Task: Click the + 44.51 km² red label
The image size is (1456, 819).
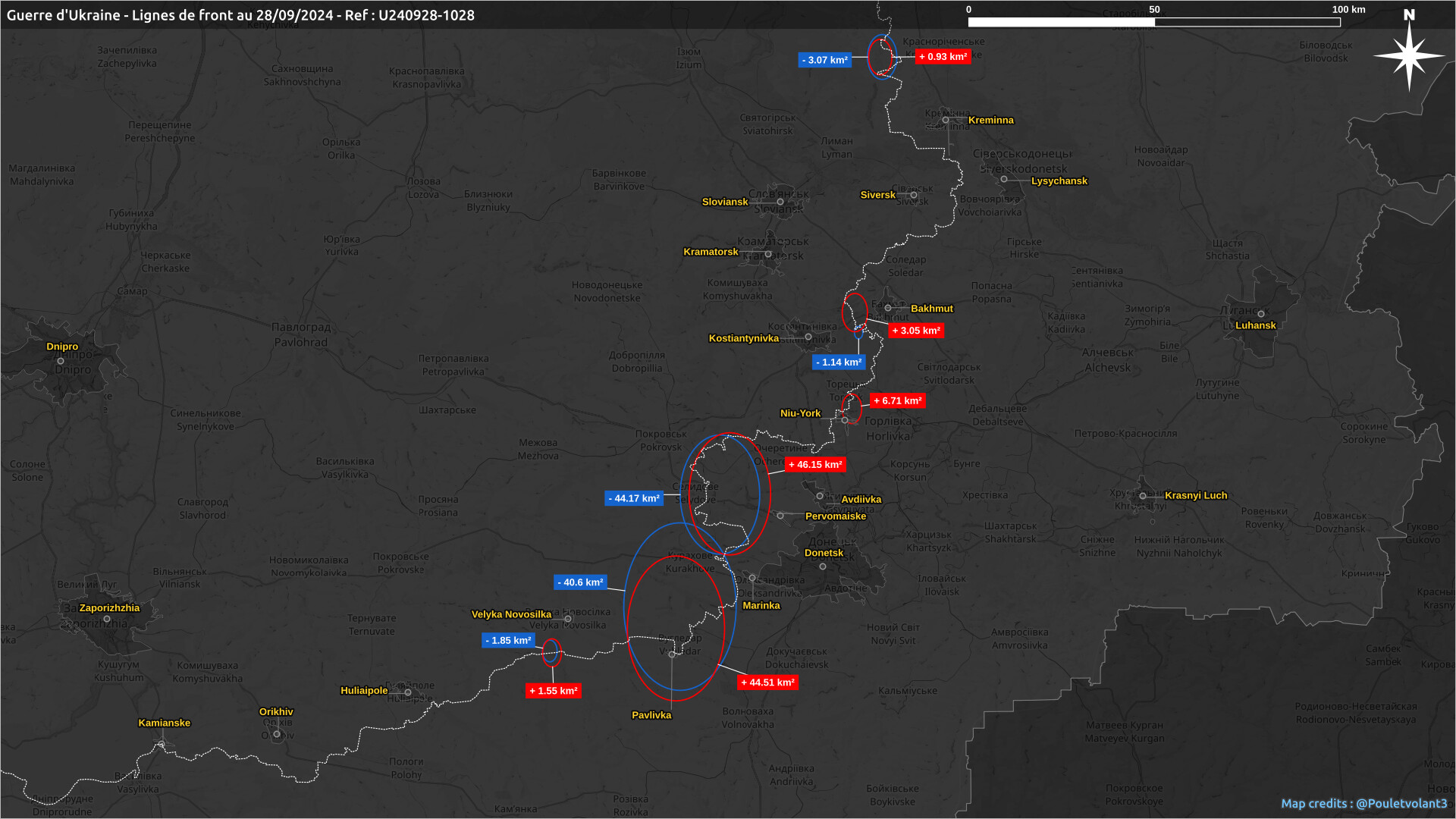Action: (767, 682)
